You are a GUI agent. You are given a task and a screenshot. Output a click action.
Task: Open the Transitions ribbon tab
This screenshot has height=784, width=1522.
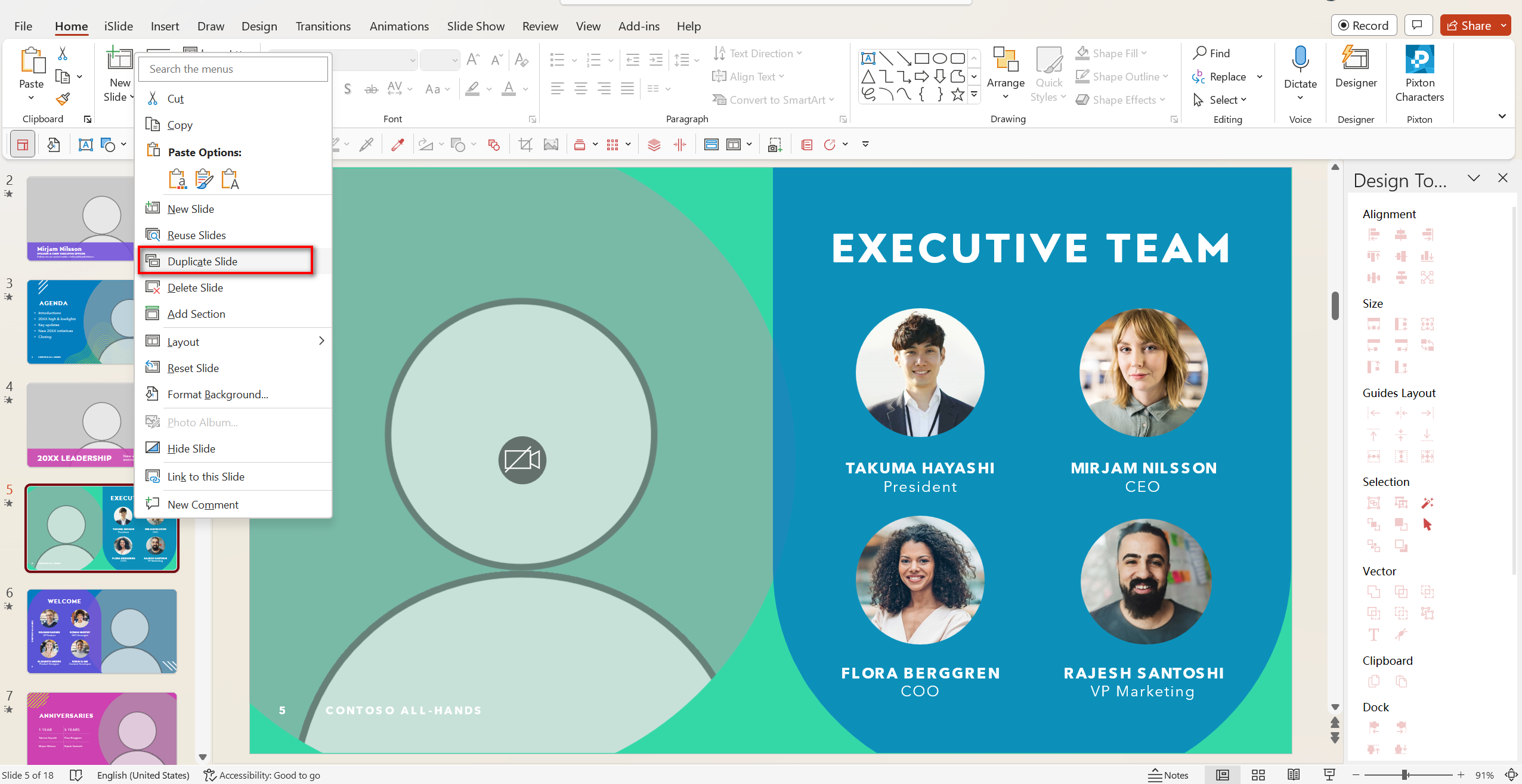pyautogui.click(x=323, y=26)
